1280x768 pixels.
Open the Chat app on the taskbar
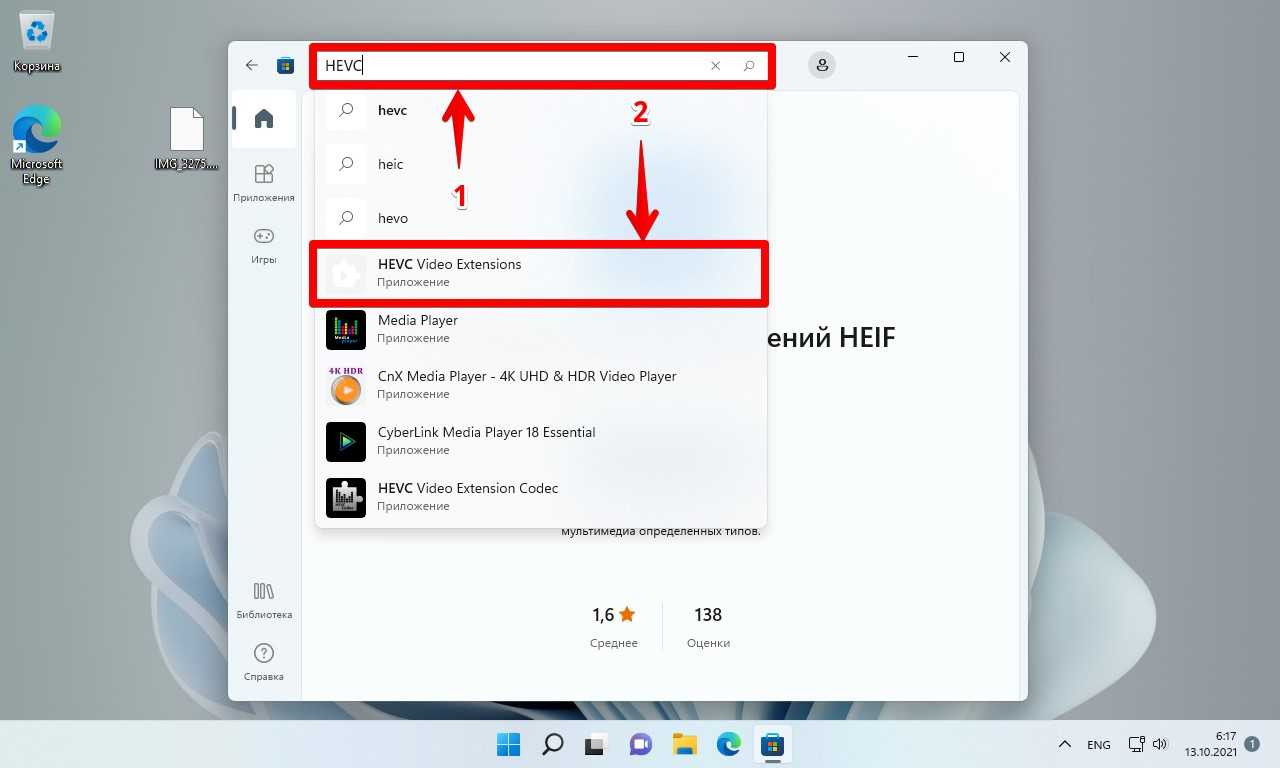click(x=641, y=744)
